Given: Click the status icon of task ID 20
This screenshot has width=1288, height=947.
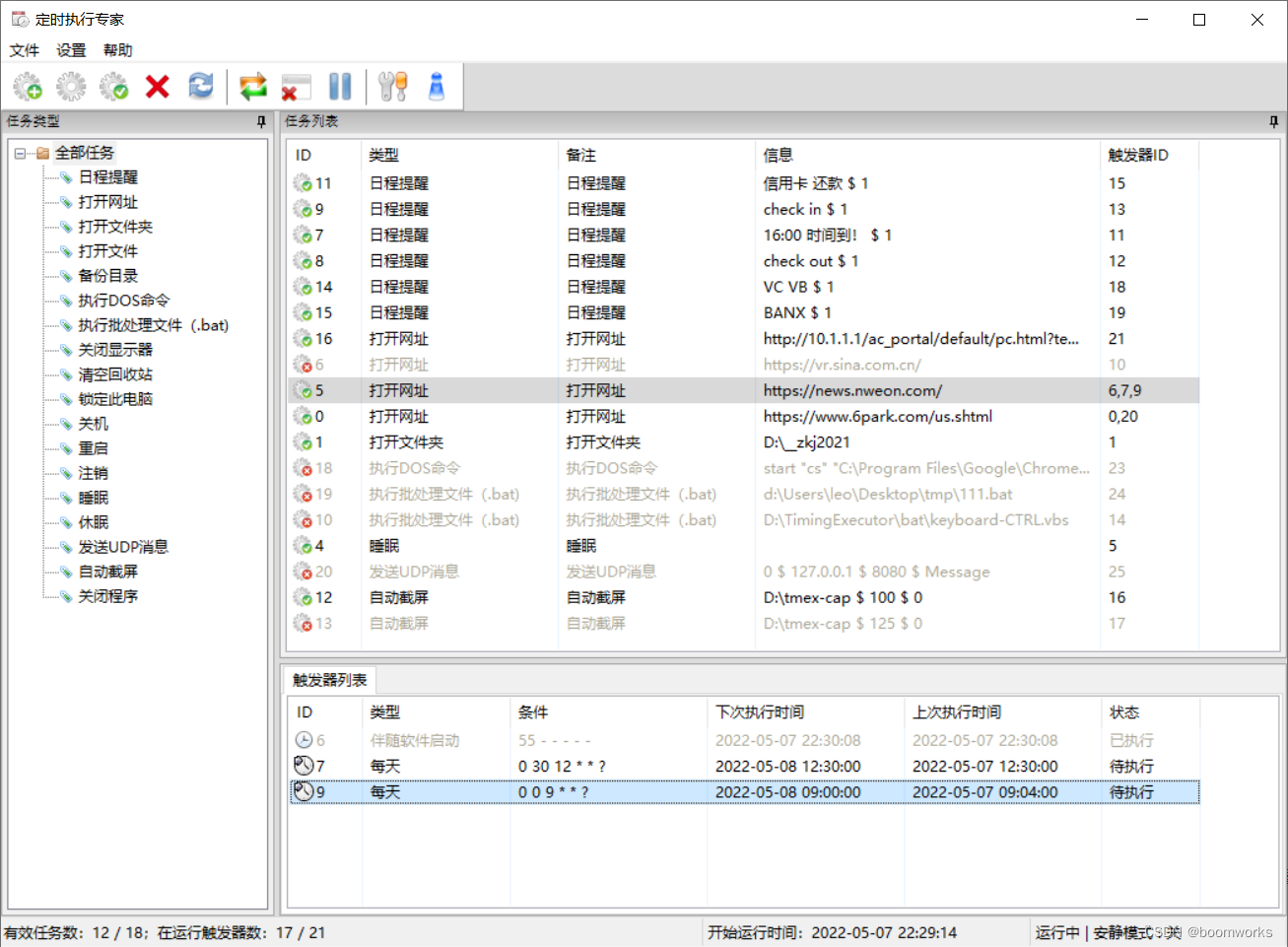Looking at the screenshot, I should click(x=303, y=572).
